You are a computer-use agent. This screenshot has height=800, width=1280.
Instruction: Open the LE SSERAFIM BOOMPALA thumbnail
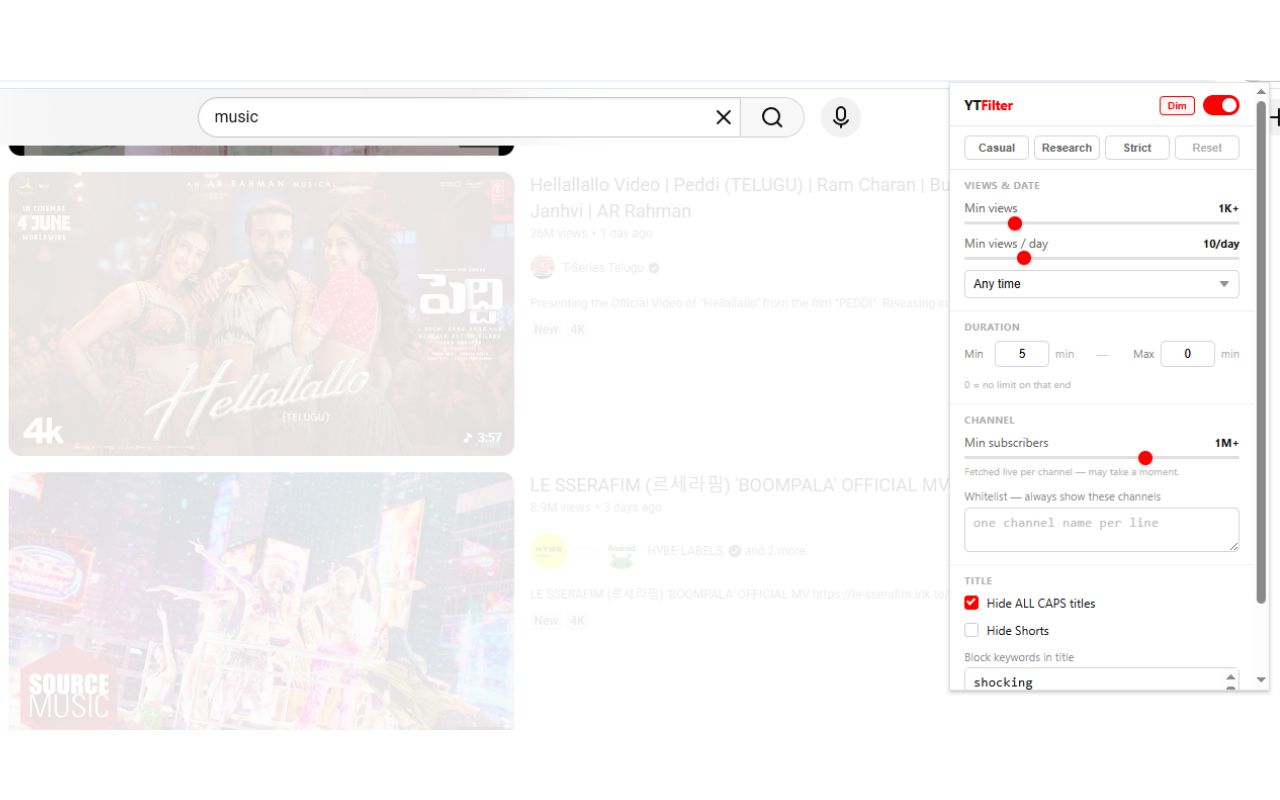[261, 601]
